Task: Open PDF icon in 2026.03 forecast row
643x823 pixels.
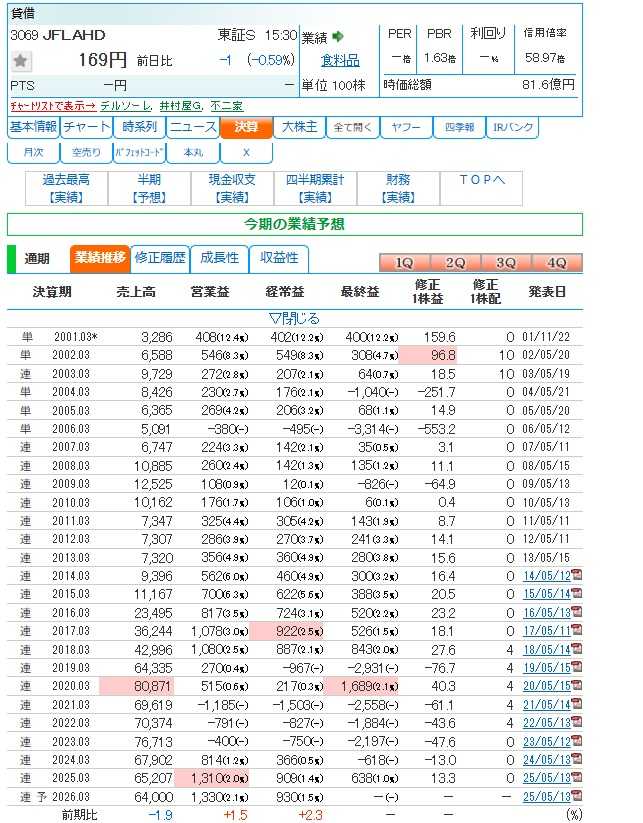Action: point(577,796)
